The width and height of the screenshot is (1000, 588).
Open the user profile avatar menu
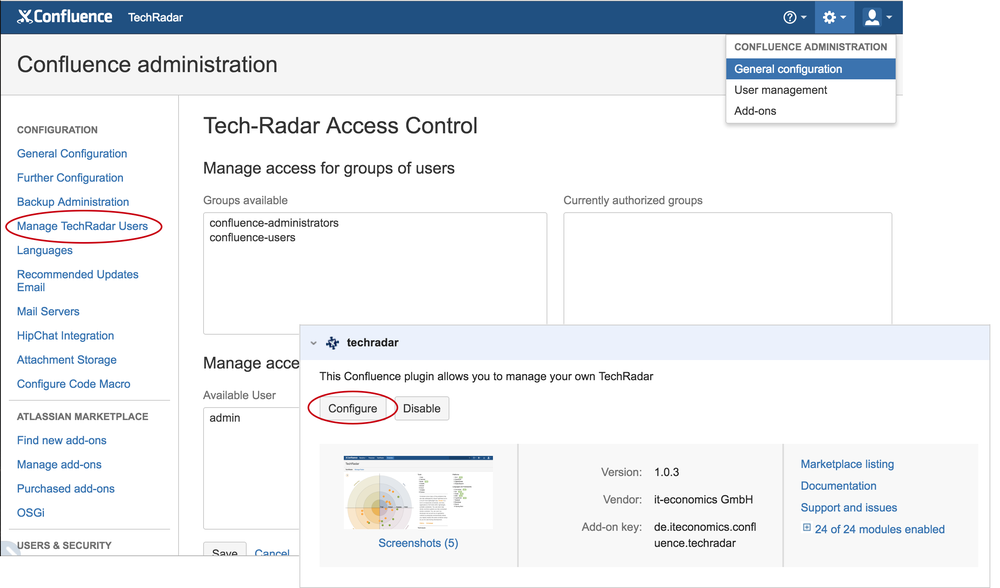pyautogui.click(x=877, y=17)
